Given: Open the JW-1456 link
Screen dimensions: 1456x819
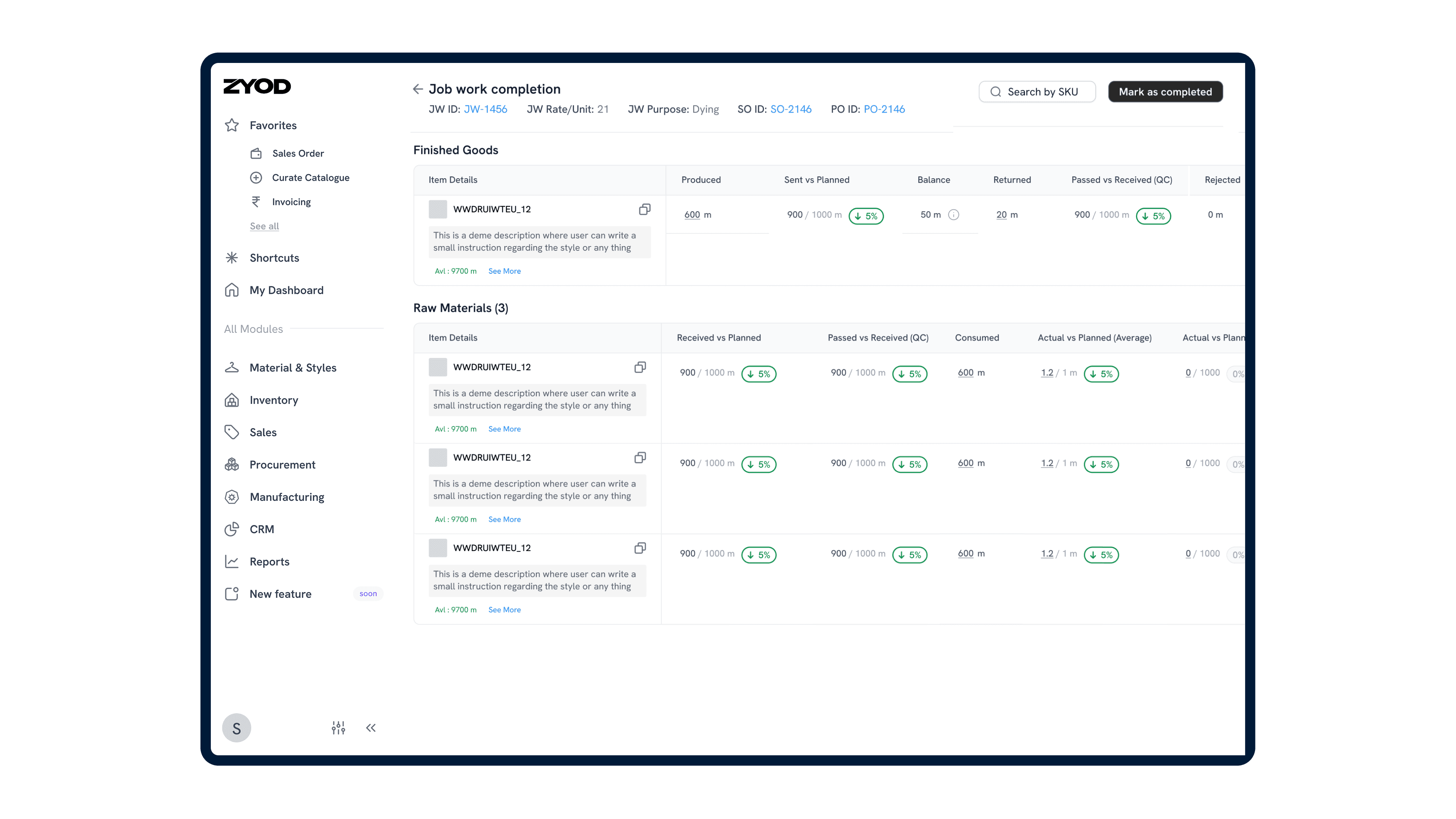Looking at the screenshot, I should click(485, 109).
